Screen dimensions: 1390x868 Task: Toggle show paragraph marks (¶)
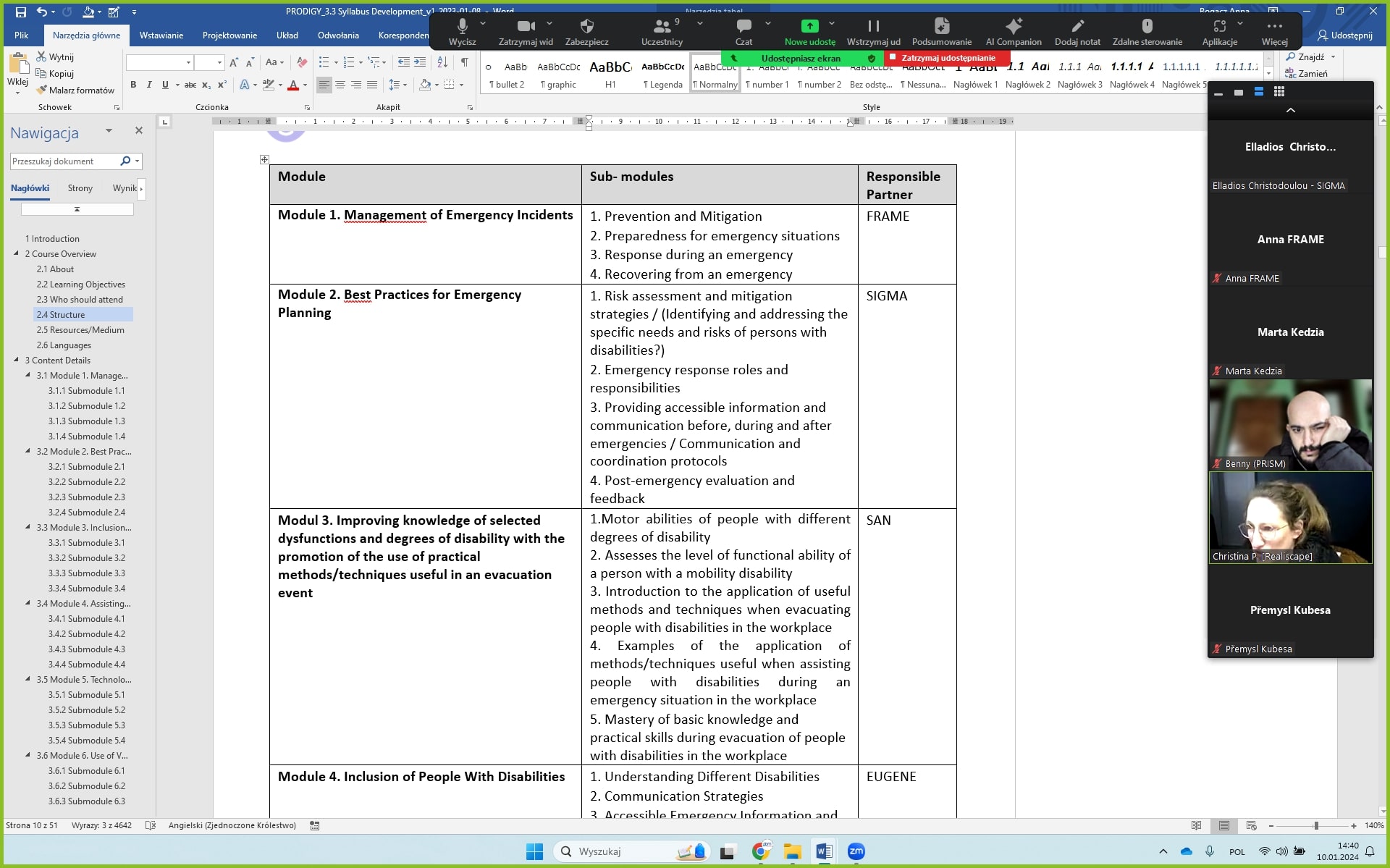pos(464,62)
